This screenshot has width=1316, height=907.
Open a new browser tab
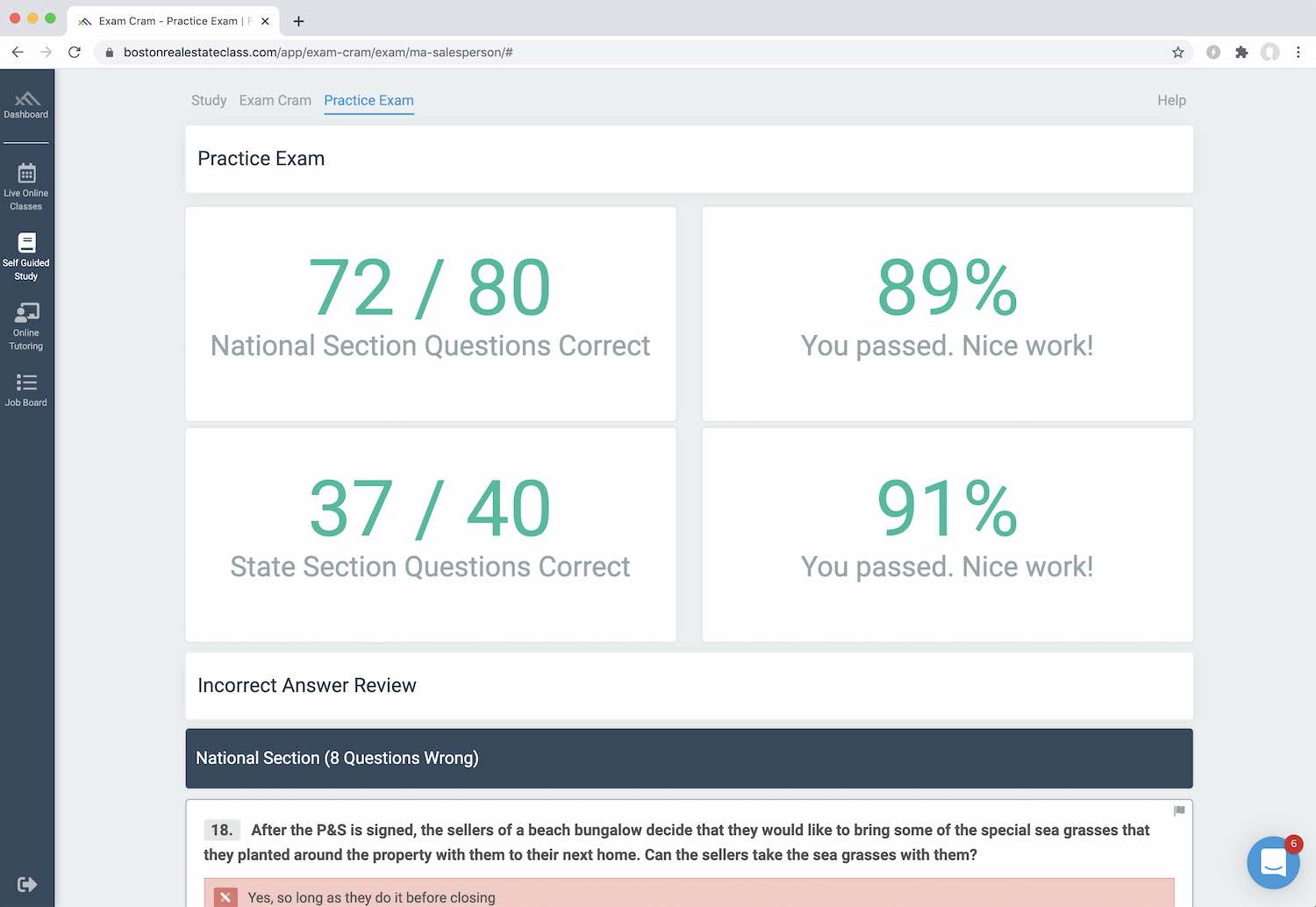pyautogui.click(x=299, y=21)
